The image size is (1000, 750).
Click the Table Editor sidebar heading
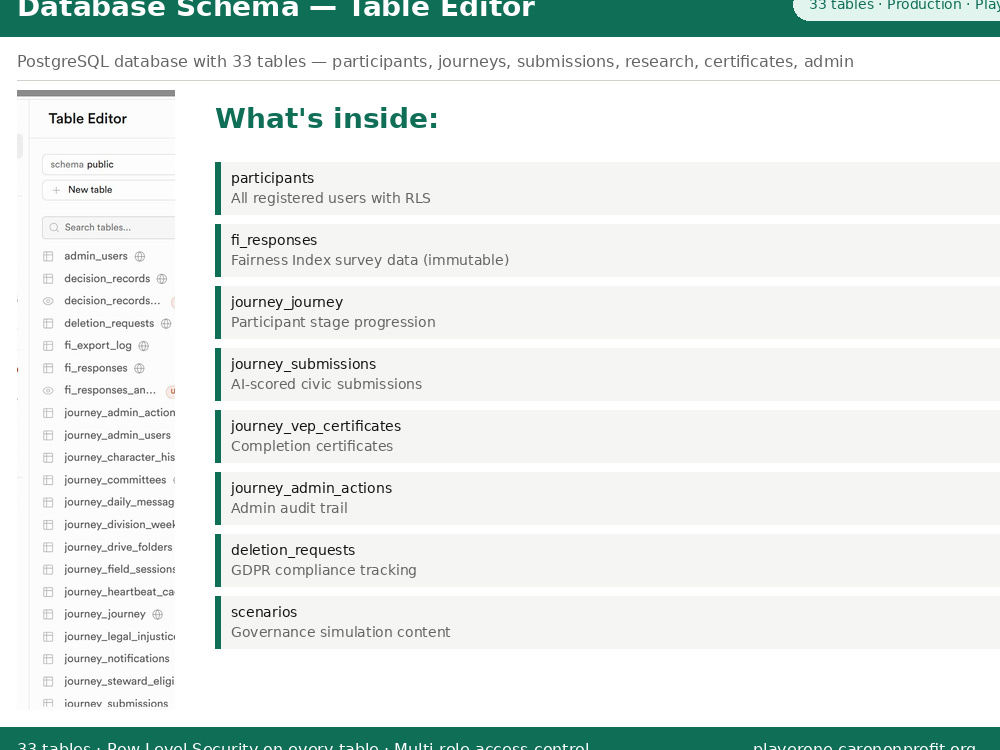click(x=88, y=119)
